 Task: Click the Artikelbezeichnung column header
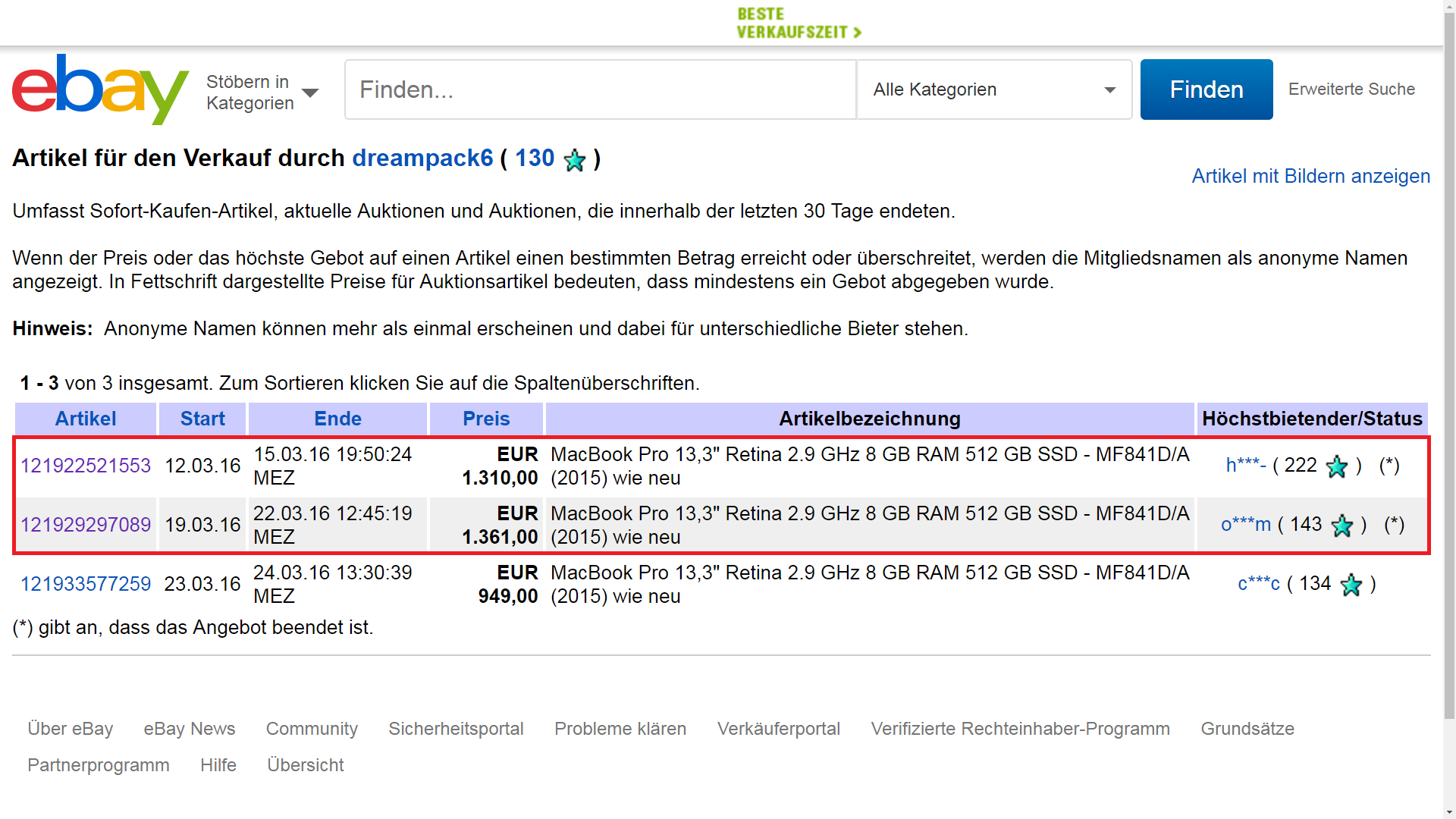(x=870, y=419)
